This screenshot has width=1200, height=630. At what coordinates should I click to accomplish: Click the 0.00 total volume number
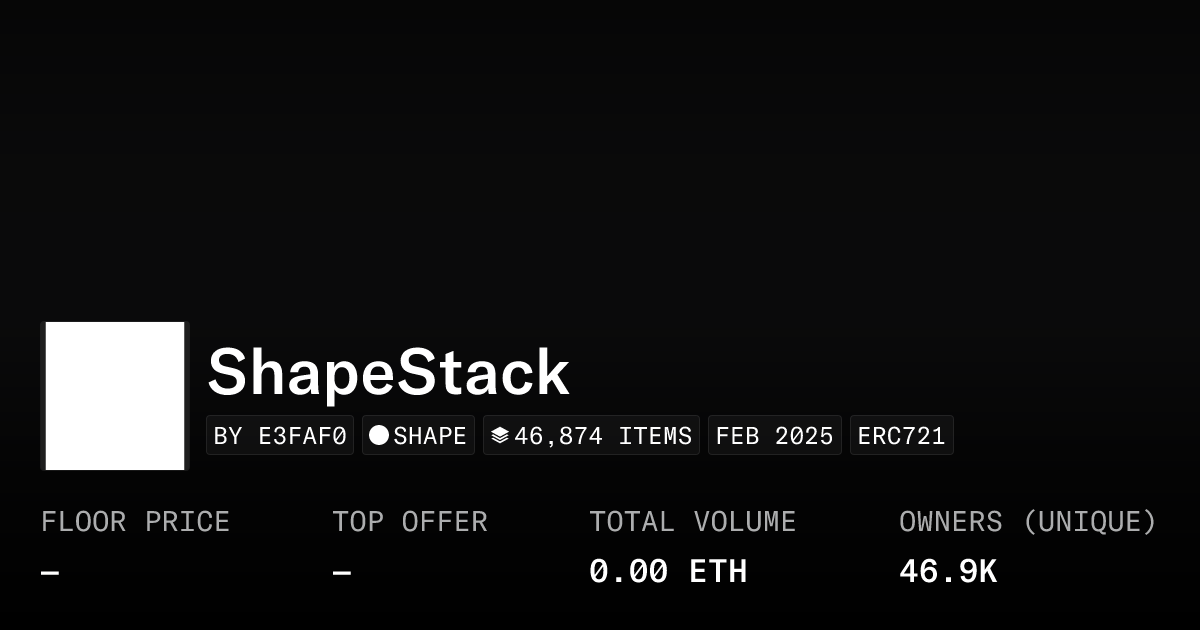628,572
